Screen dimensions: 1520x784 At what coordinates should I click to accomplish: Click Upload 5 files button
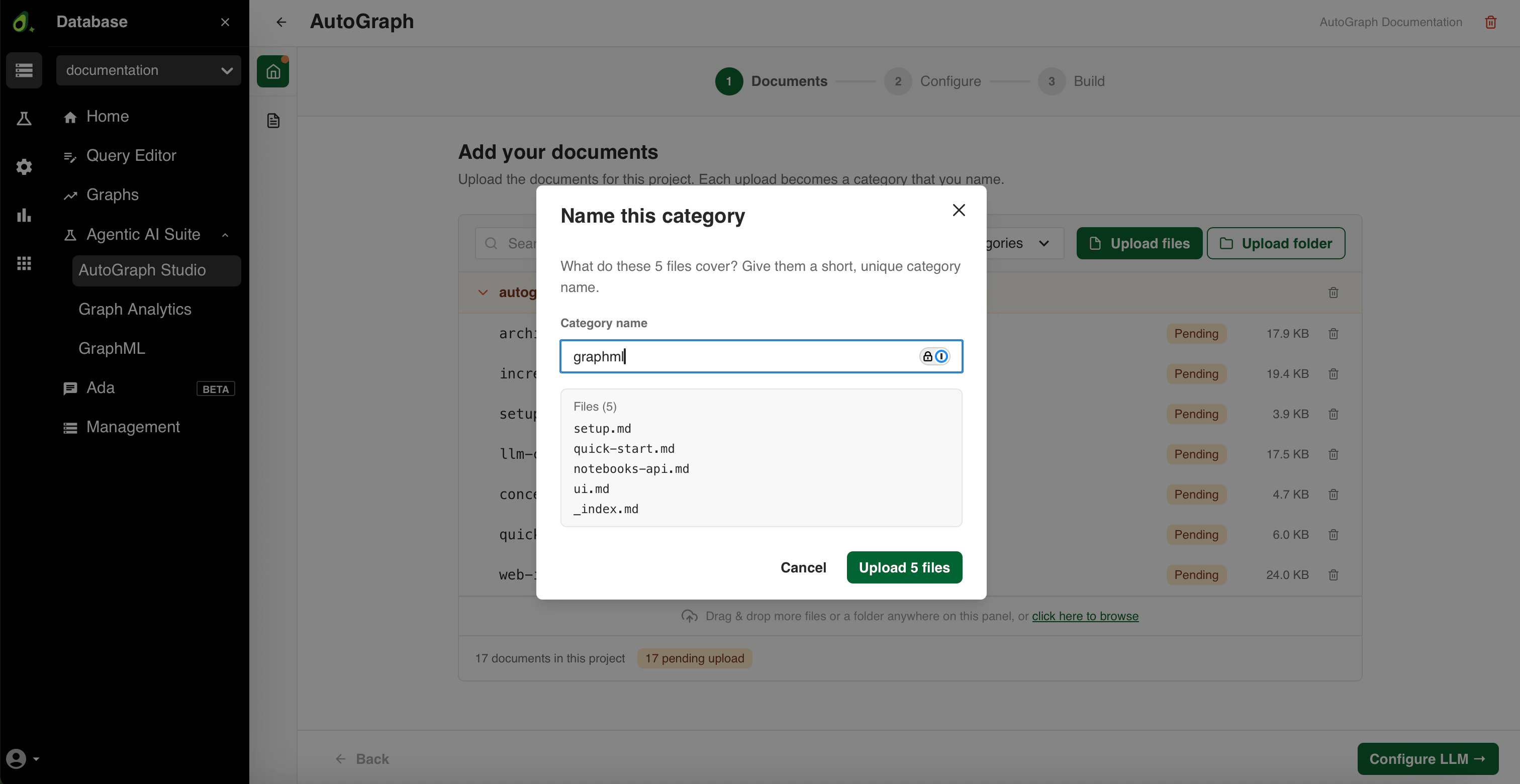pyautogui.click(x=904, y=567)
